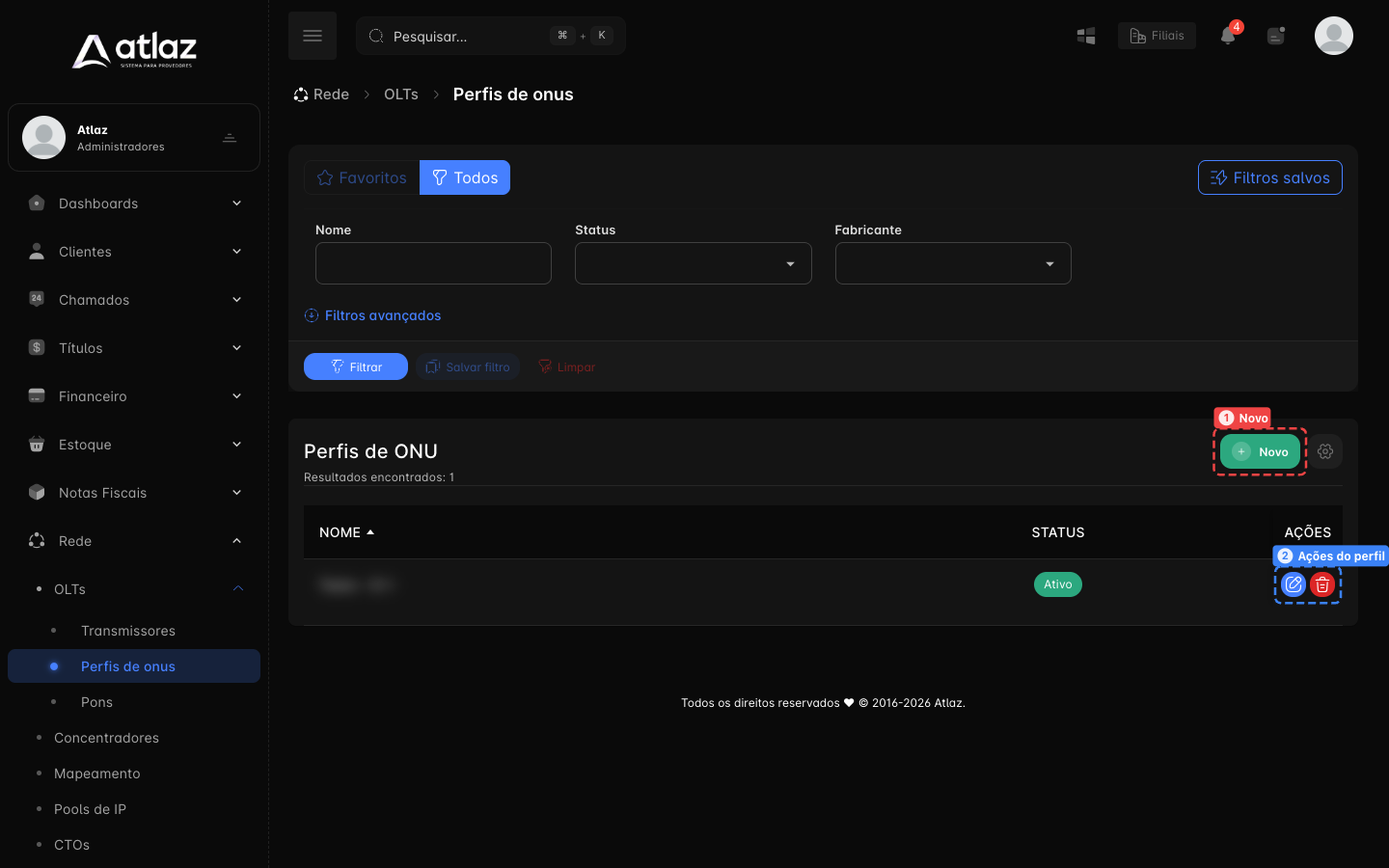Expand the Financeiro menu chevron

pyautogui.click(x=236, y=396)
